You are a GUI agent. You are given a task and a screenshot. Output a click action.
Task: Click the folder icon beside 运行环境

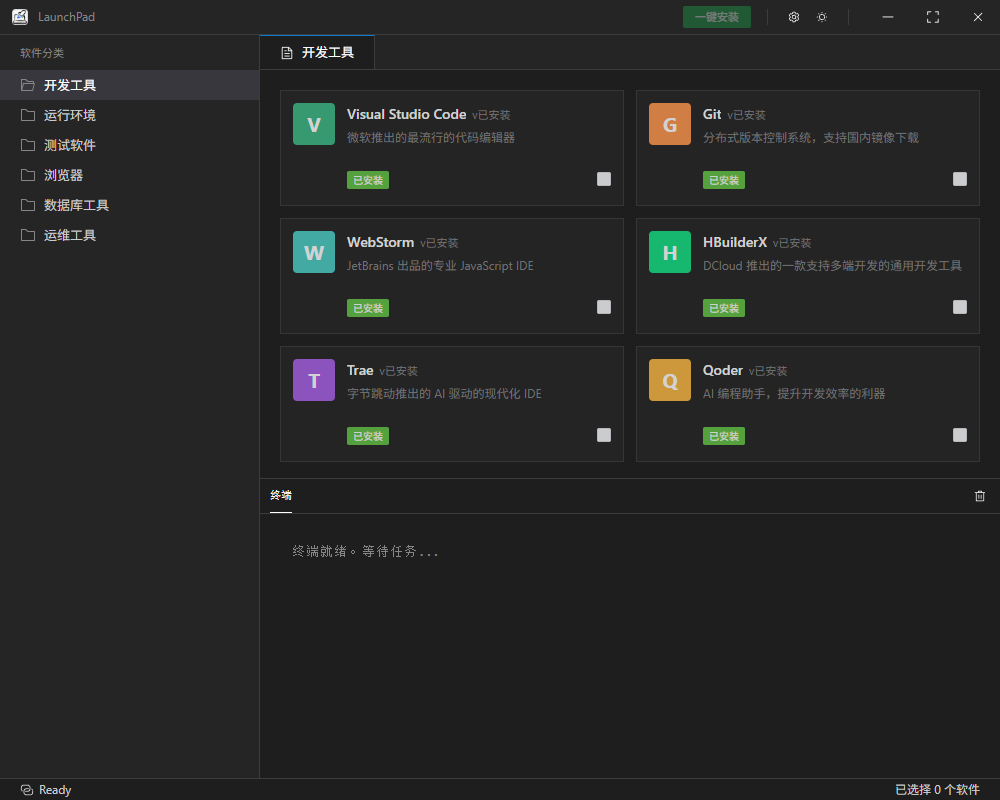(27, 115)
